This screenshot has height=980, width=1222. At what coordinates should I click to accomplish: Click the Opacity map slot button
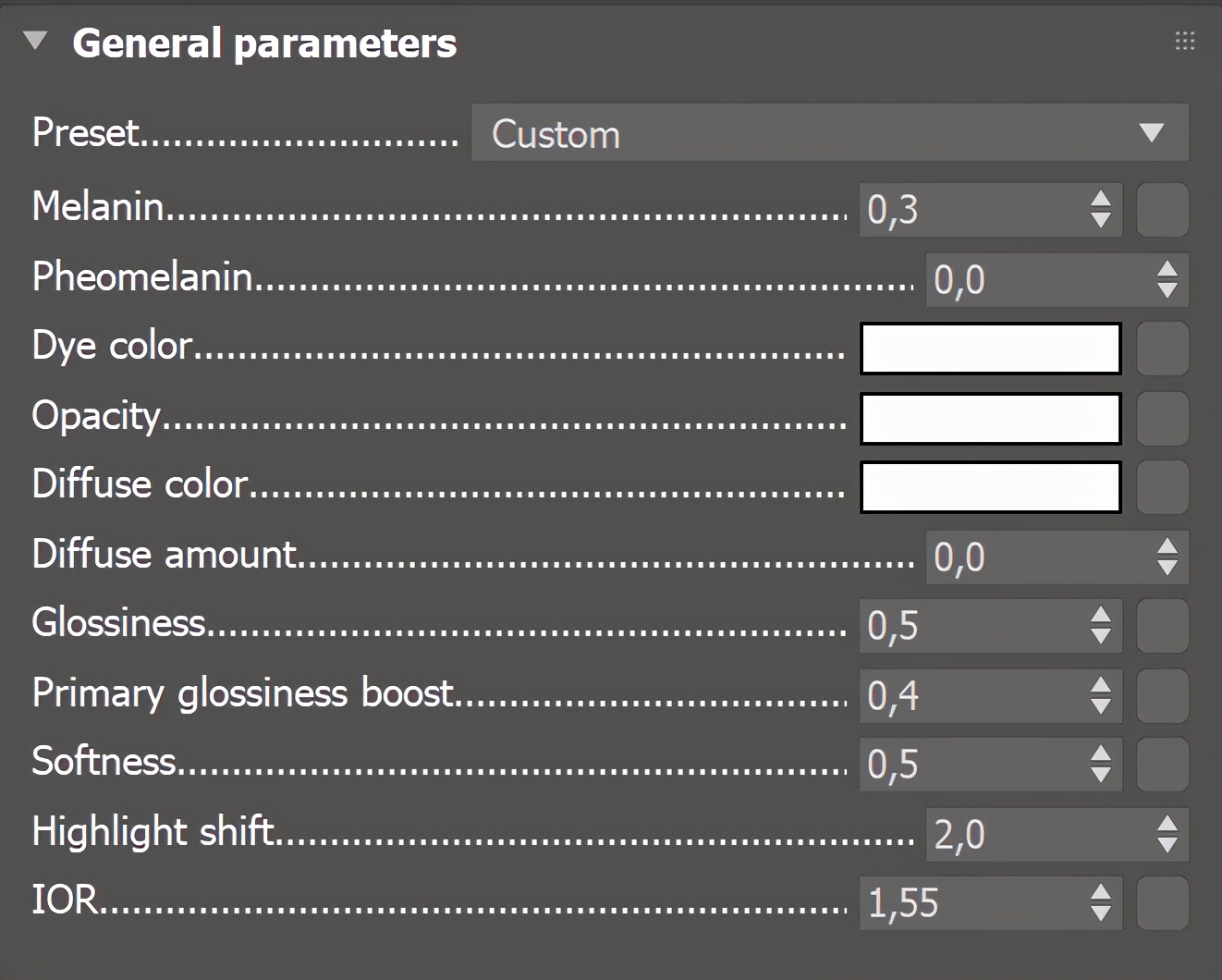point(1162,418)
